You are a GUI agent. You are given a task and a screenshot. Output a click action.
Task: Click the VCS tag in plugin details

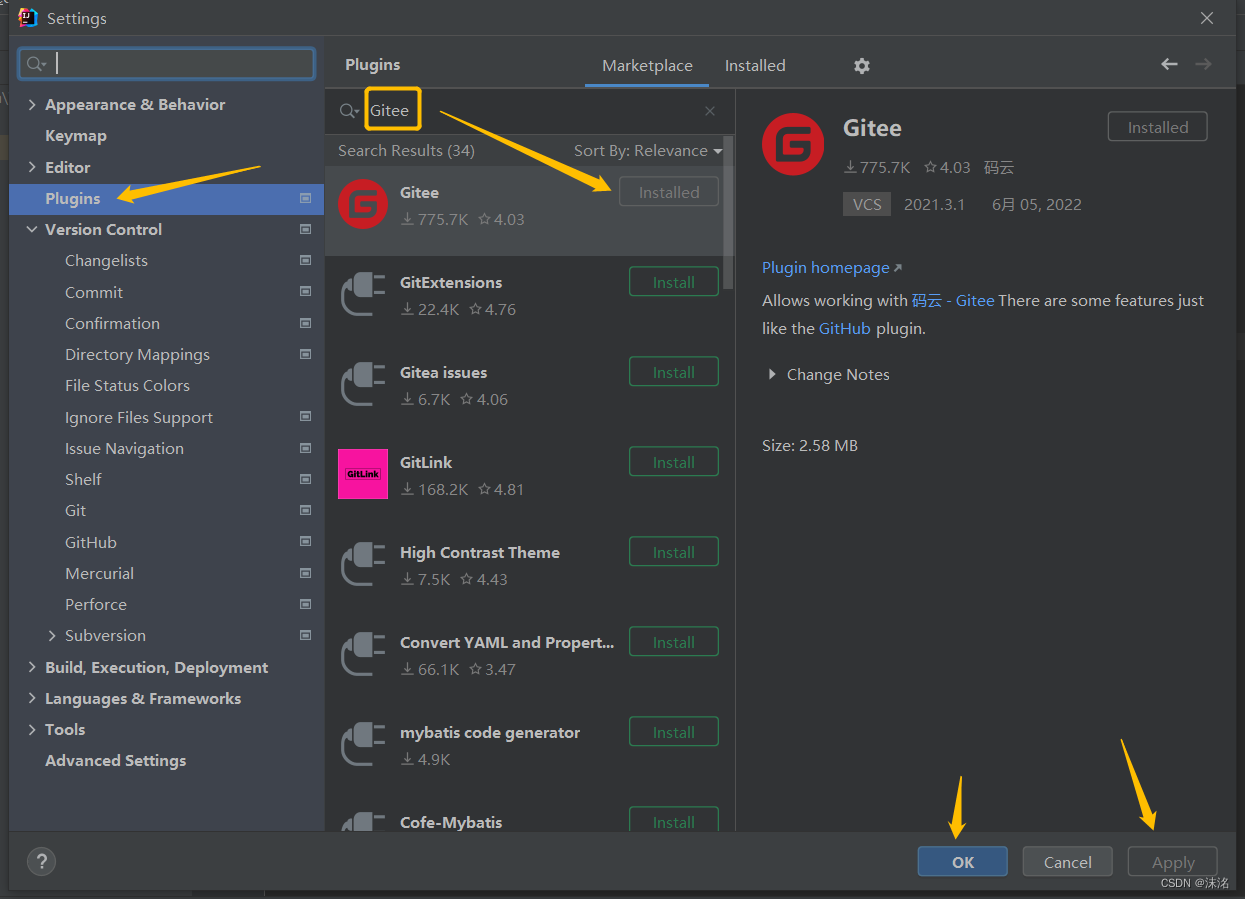point(867,204)
